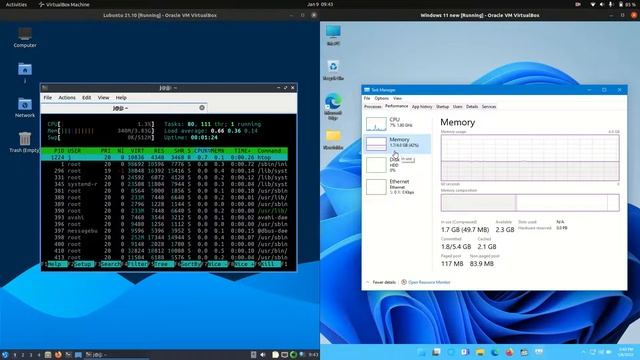This screenshot has width=640, height=360.
Task: Open the Lubuntu start menu icon
Action: tap(4, 355)
